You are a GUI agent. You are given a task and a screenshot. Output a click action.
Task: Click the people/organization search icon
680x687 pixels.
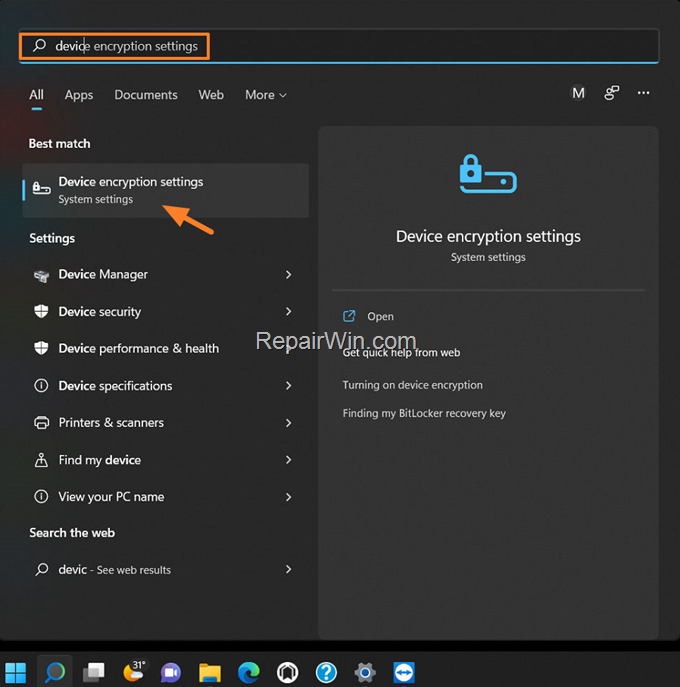[611, 93]
